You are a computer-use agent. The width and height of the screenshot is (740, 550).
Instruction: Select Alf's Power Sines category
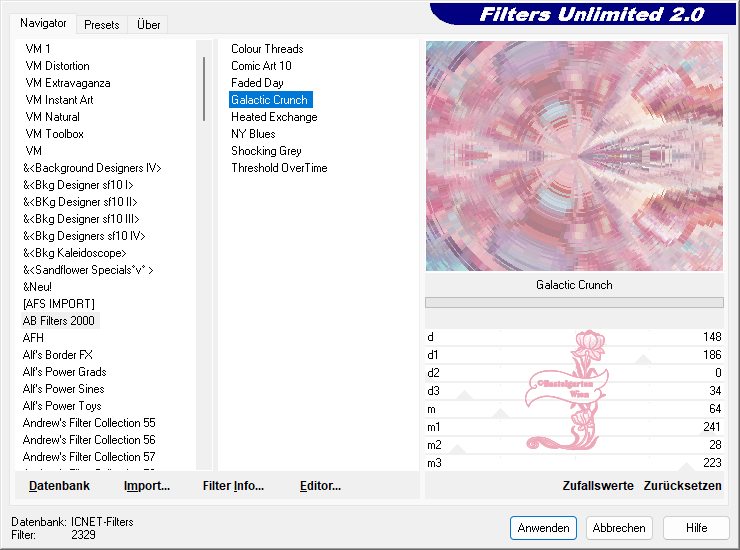(63, 389)
